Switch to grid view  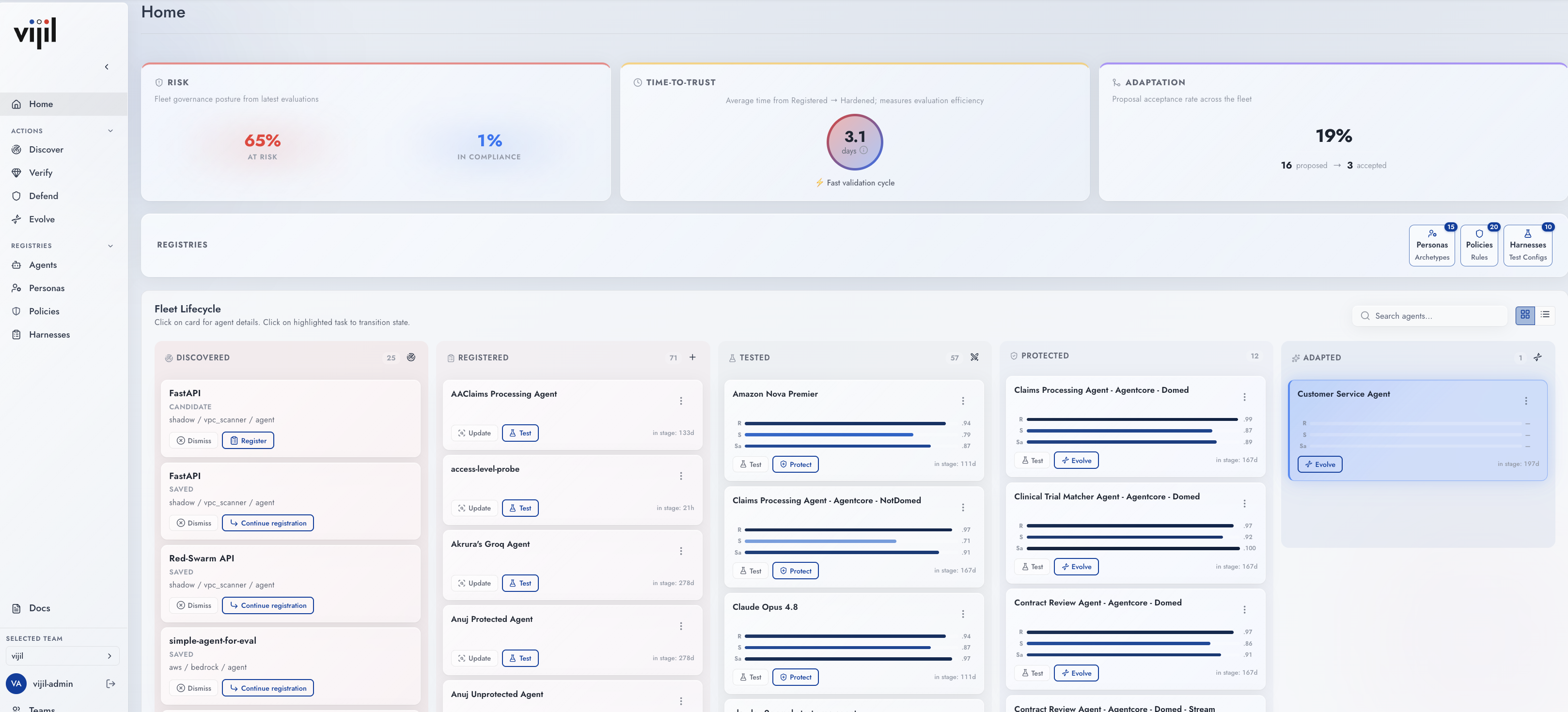pos(1525,315)
